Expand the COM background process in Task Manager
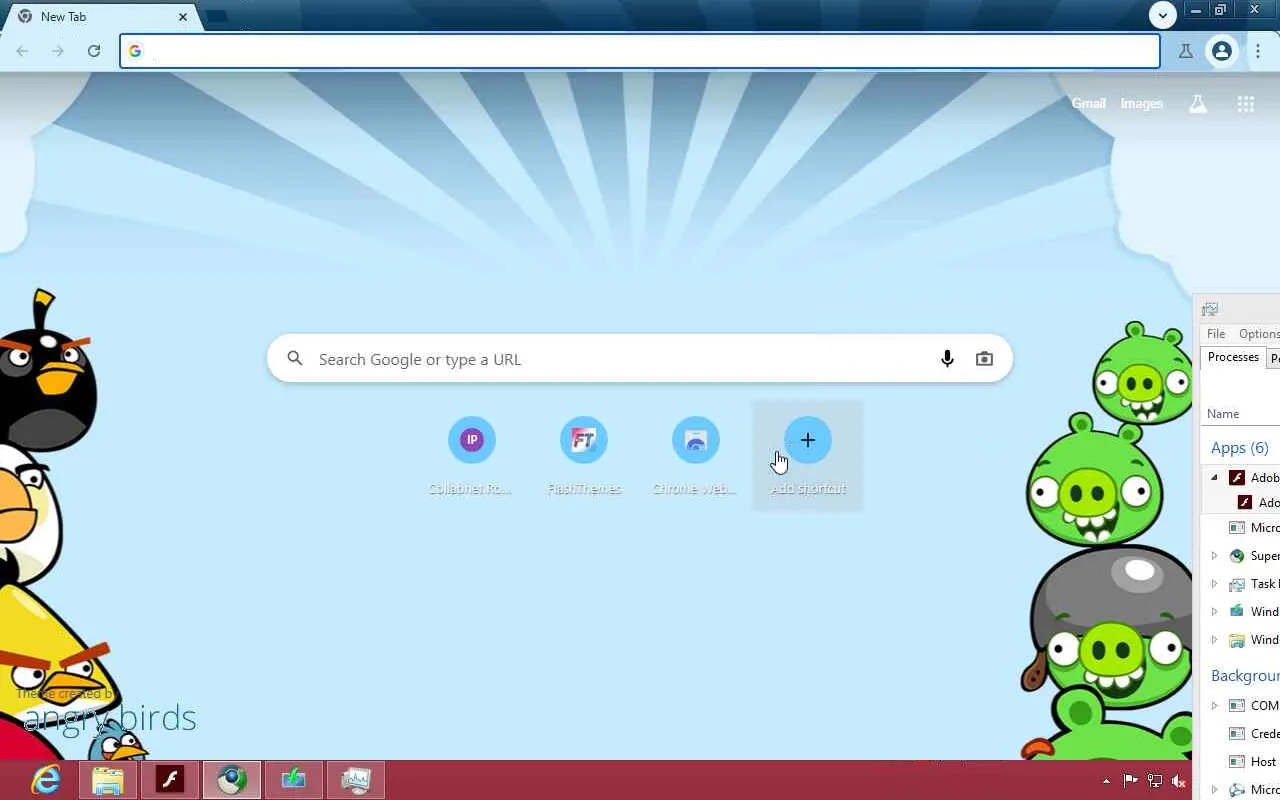Image resolution: width=1280 pixels, height=800 pixels. click(1214, 706)
